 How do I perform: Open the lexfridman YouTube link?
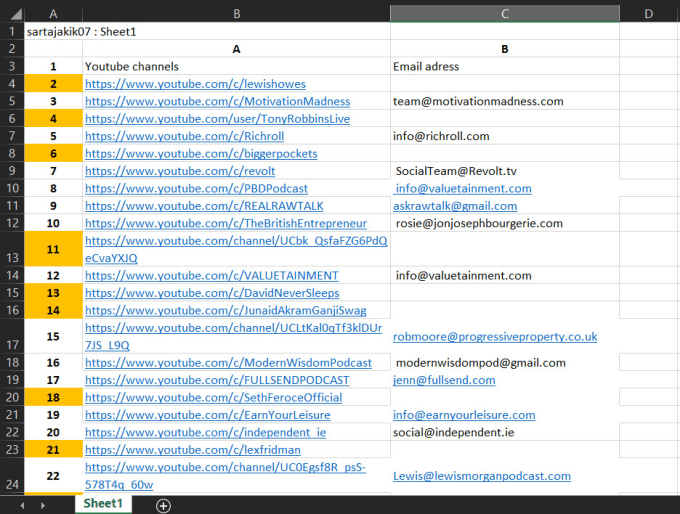193,450
